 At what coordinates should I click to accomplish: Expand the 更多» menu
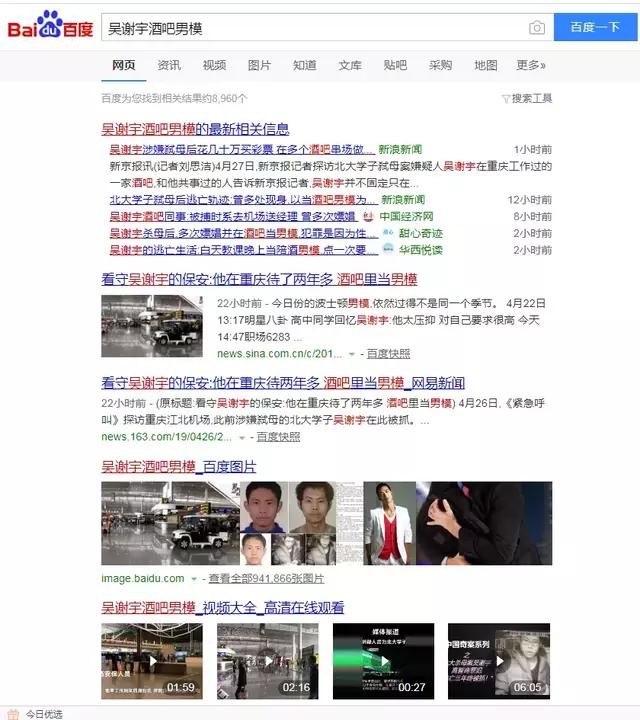click(x=531, y=65)
